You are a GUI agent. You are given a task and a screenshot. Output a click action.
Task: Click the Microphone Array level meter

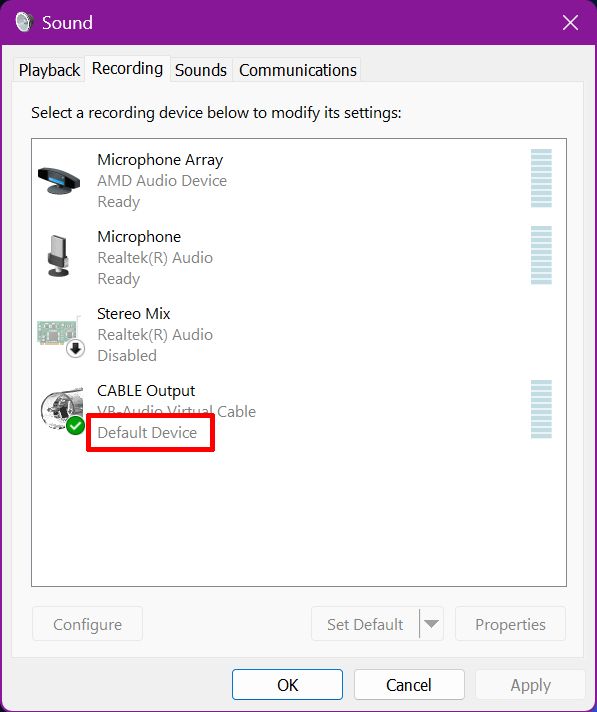(x=541, y=178)
